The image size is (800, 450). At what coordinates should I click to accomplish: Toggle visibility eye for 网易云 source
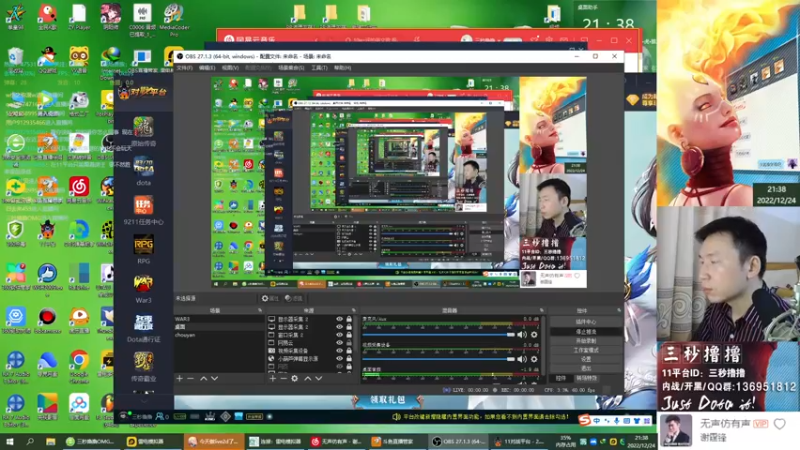point(339,343)
